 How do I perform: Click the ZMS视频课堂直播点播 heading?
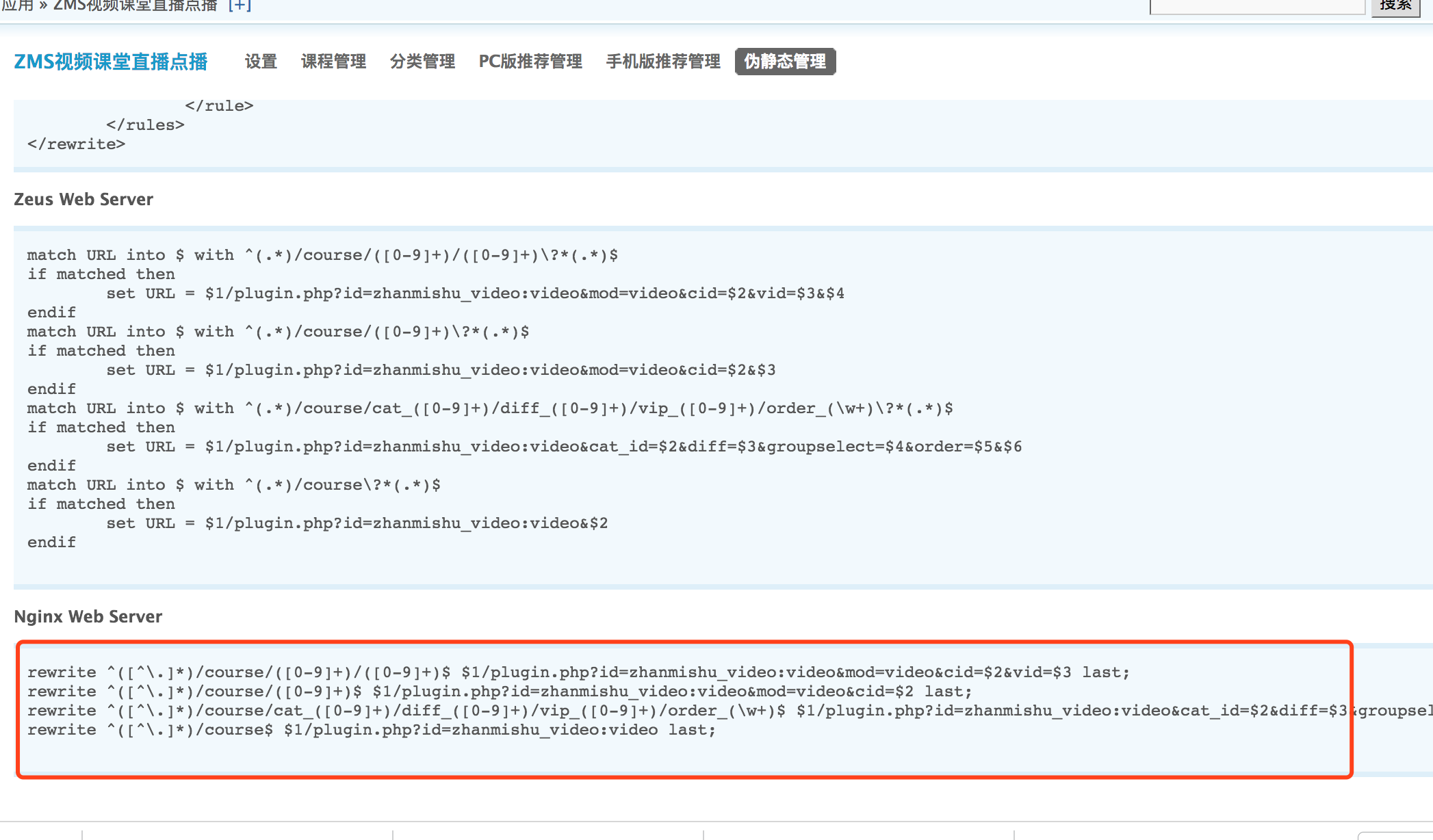tap(111, 62)
